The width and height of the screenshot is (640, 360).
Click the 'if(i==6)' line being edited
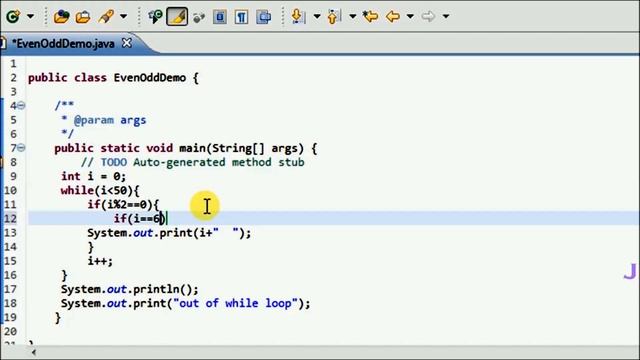pos(139,218)
